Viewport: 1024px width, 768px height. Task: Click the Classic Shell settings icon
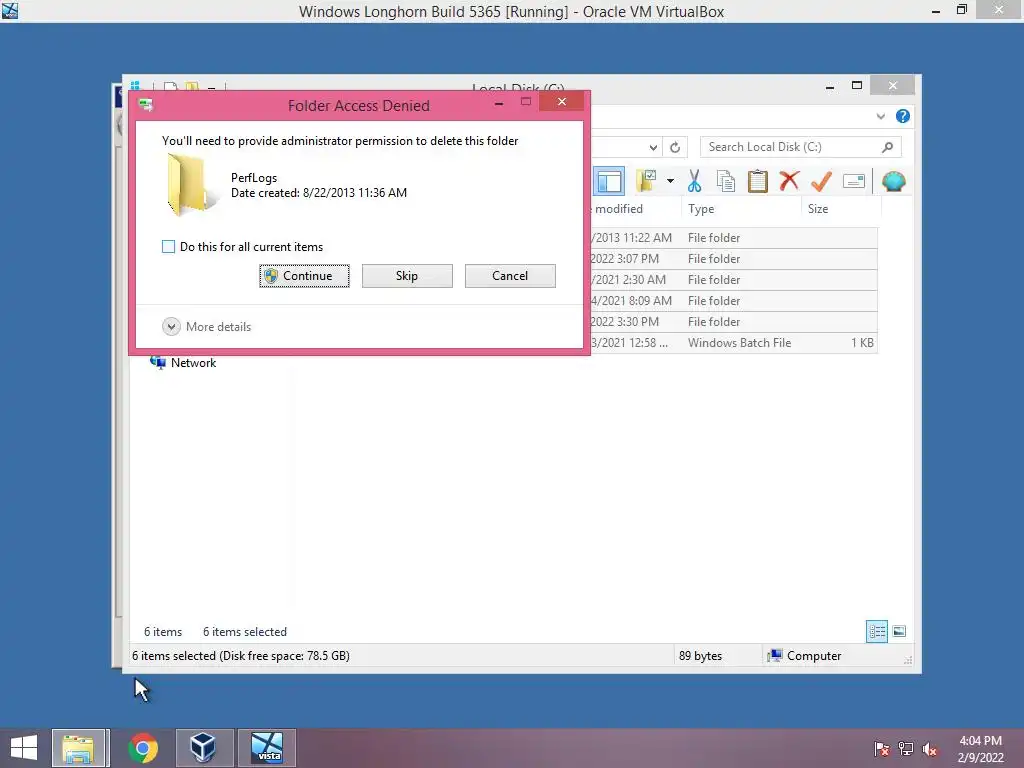[x=893, y=181]
